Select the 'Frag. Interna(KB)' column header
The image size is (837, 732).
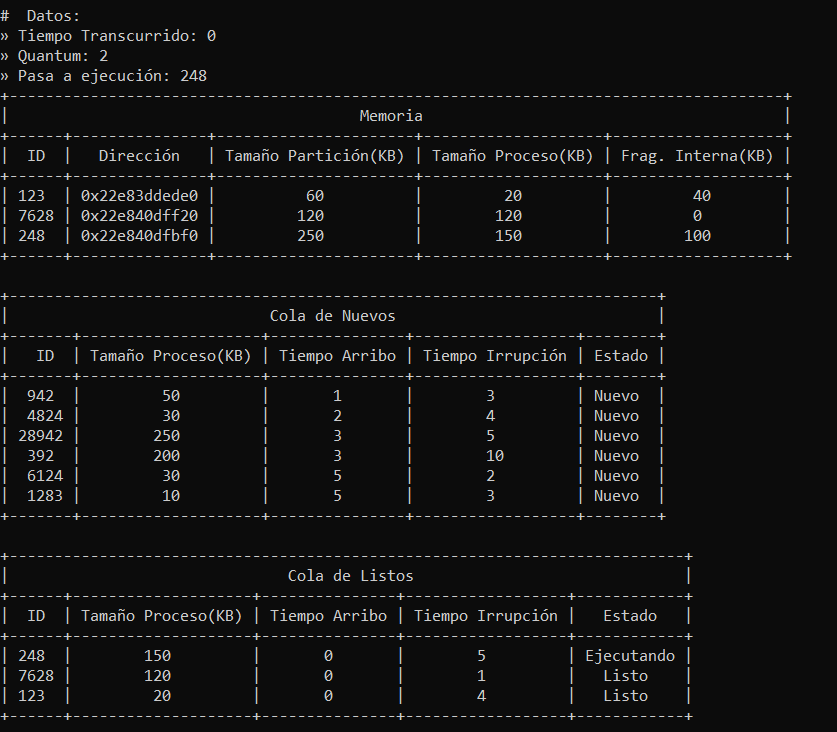click(697, 156)
